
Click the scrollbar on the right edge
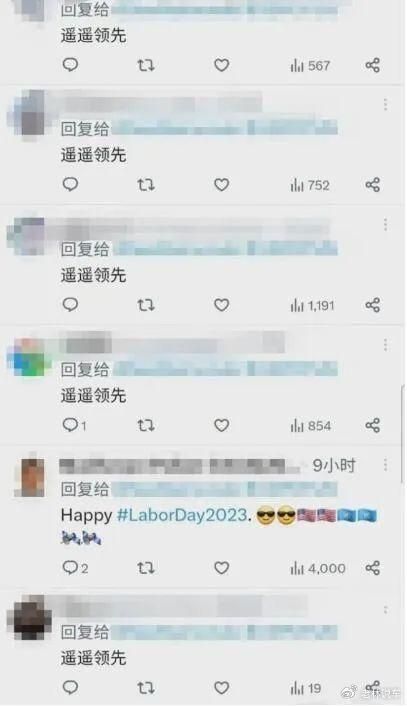[403, 433]
